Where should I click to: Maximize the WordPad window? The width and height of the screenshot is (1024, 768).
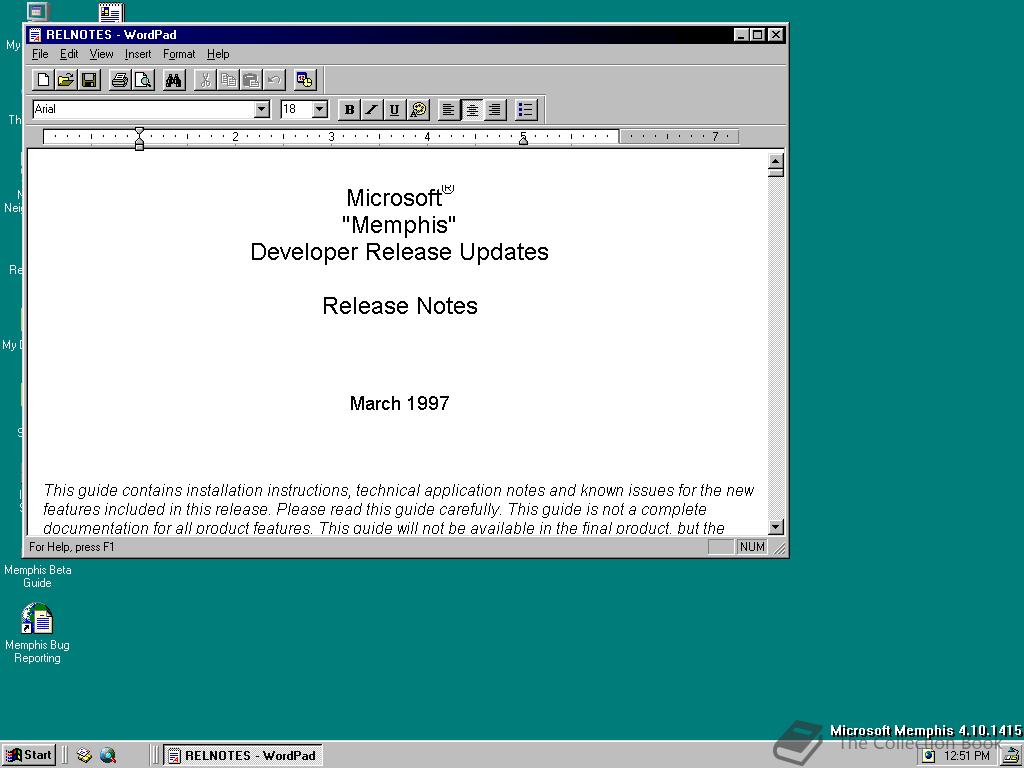(x=757, y=35)
